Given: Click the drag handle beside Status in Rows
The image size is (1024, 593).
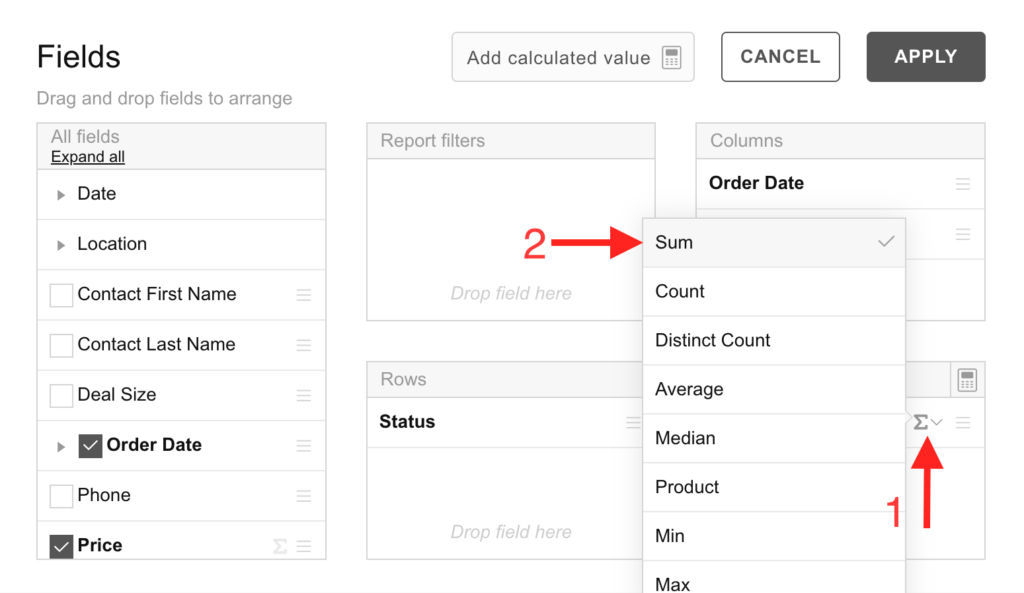Looking at the screenshot, I should pos(633,422).
